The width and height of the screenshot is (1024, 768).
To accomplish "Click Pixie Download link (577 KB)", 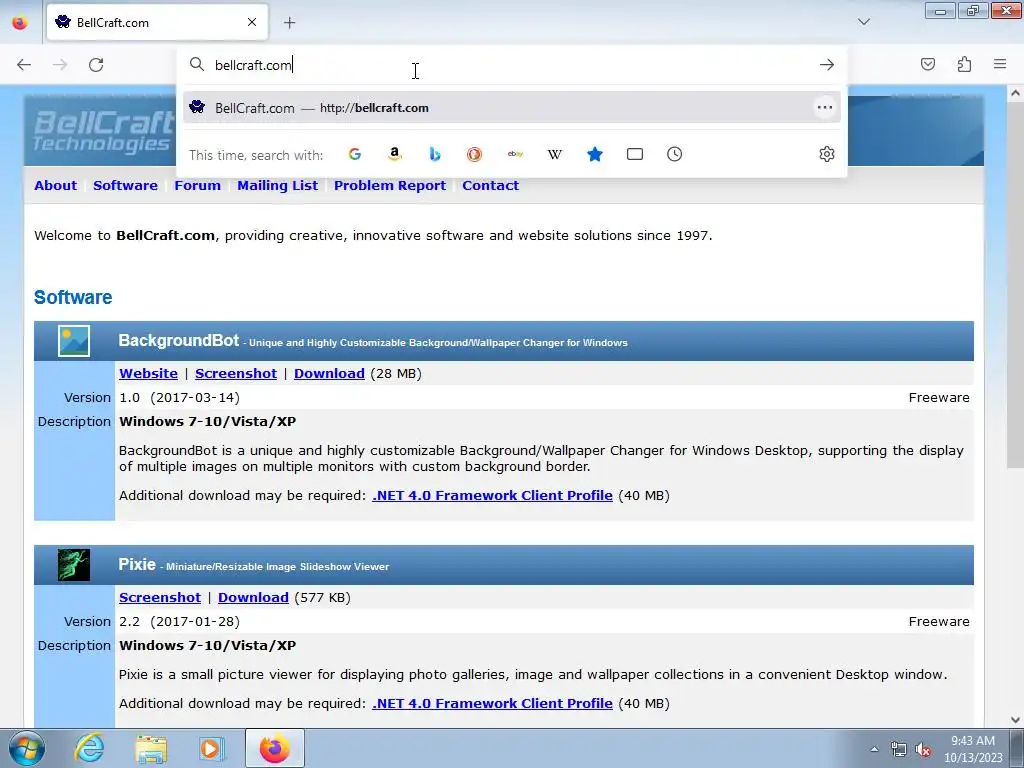I will [253, 598].
